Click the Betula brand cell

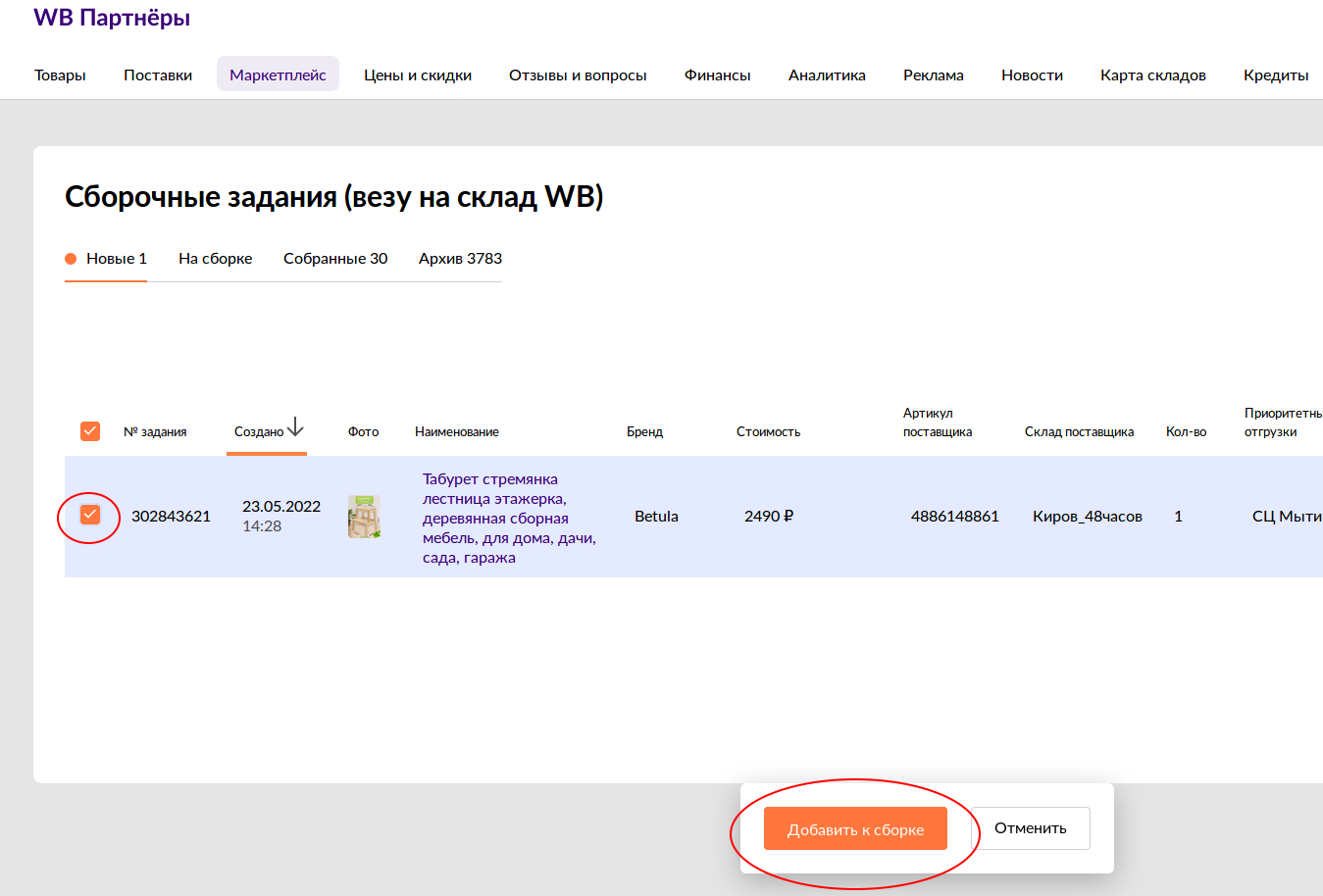tap(656, 517)
